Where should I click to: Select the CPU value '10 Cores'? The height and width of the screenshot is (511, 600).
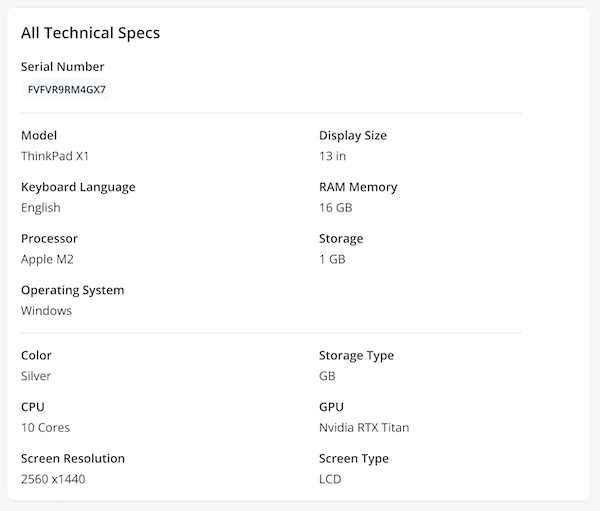click(46, 428)
